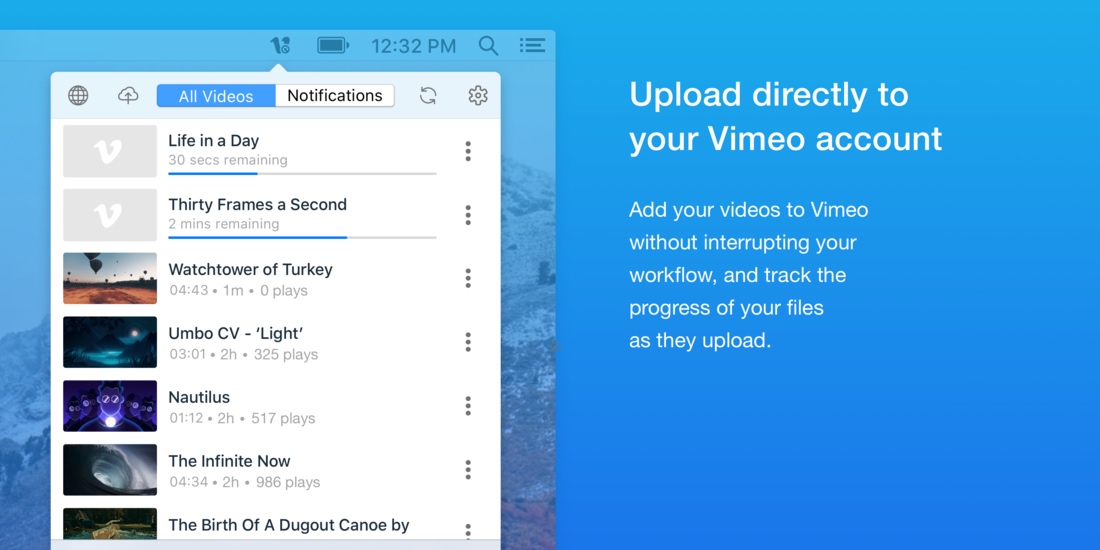Click the cloud upload icon
Screen dimensions: 1100x550
coord(128,95)
